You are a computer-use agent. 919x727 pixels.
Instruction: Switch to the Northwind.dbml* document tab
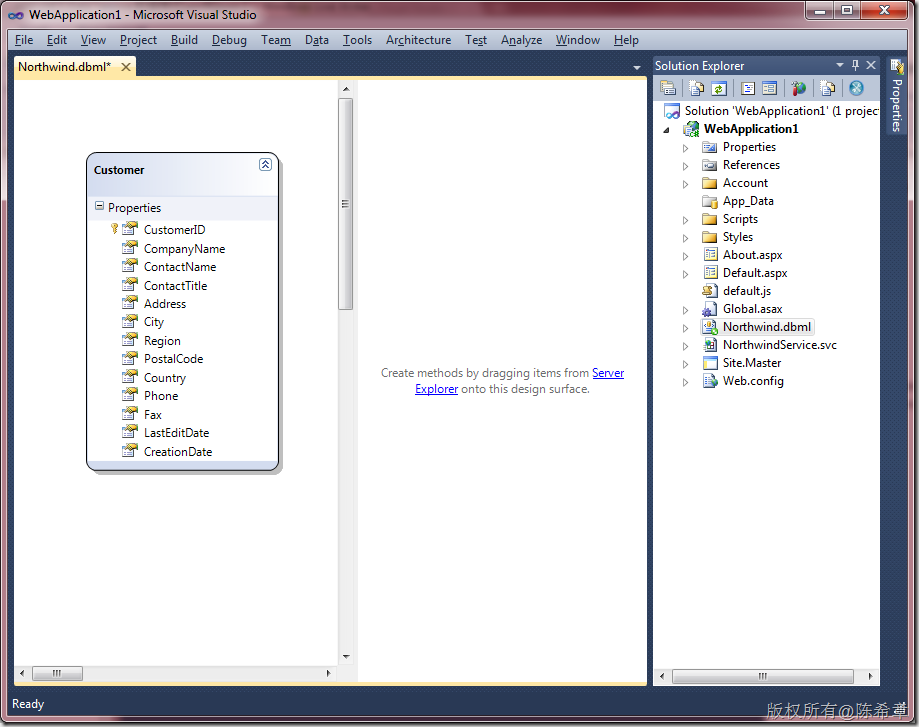[64, 67]
